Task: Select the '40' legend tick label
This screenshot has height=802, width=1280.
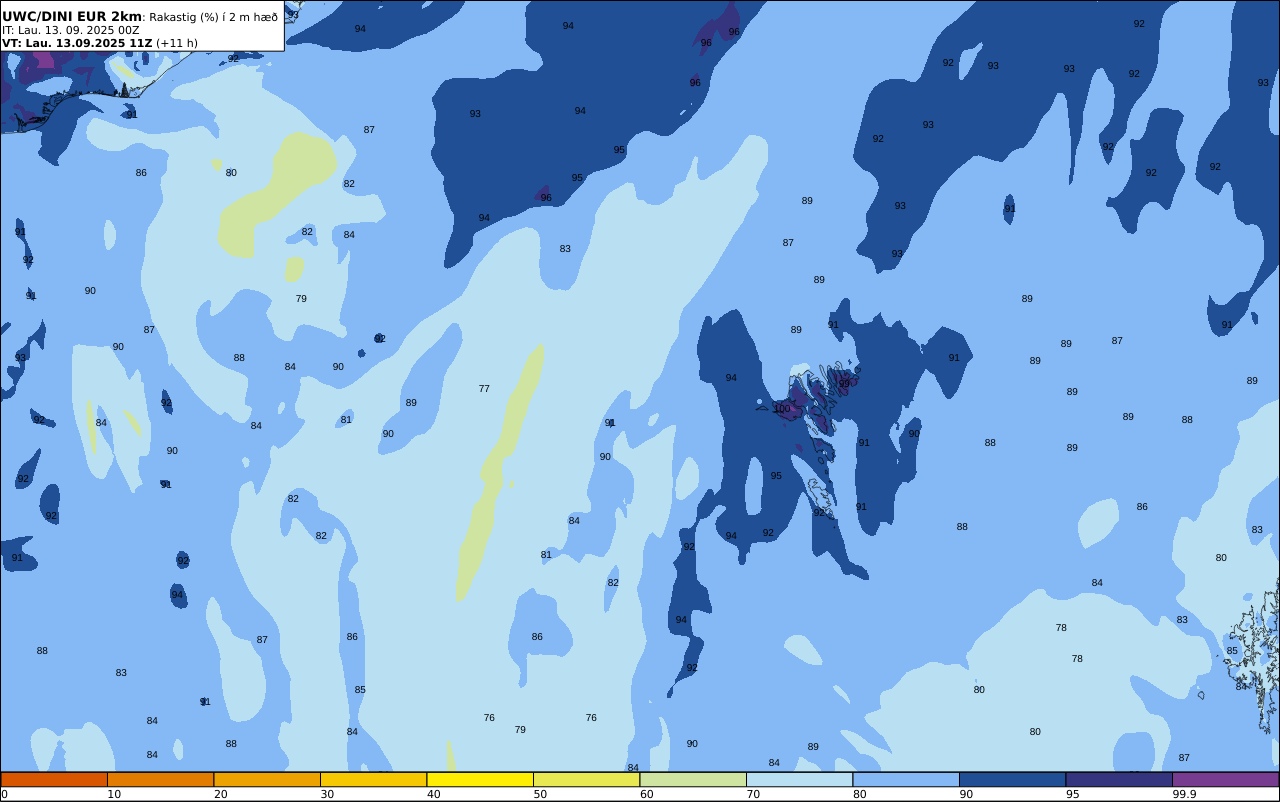Action: click(434, 794)
